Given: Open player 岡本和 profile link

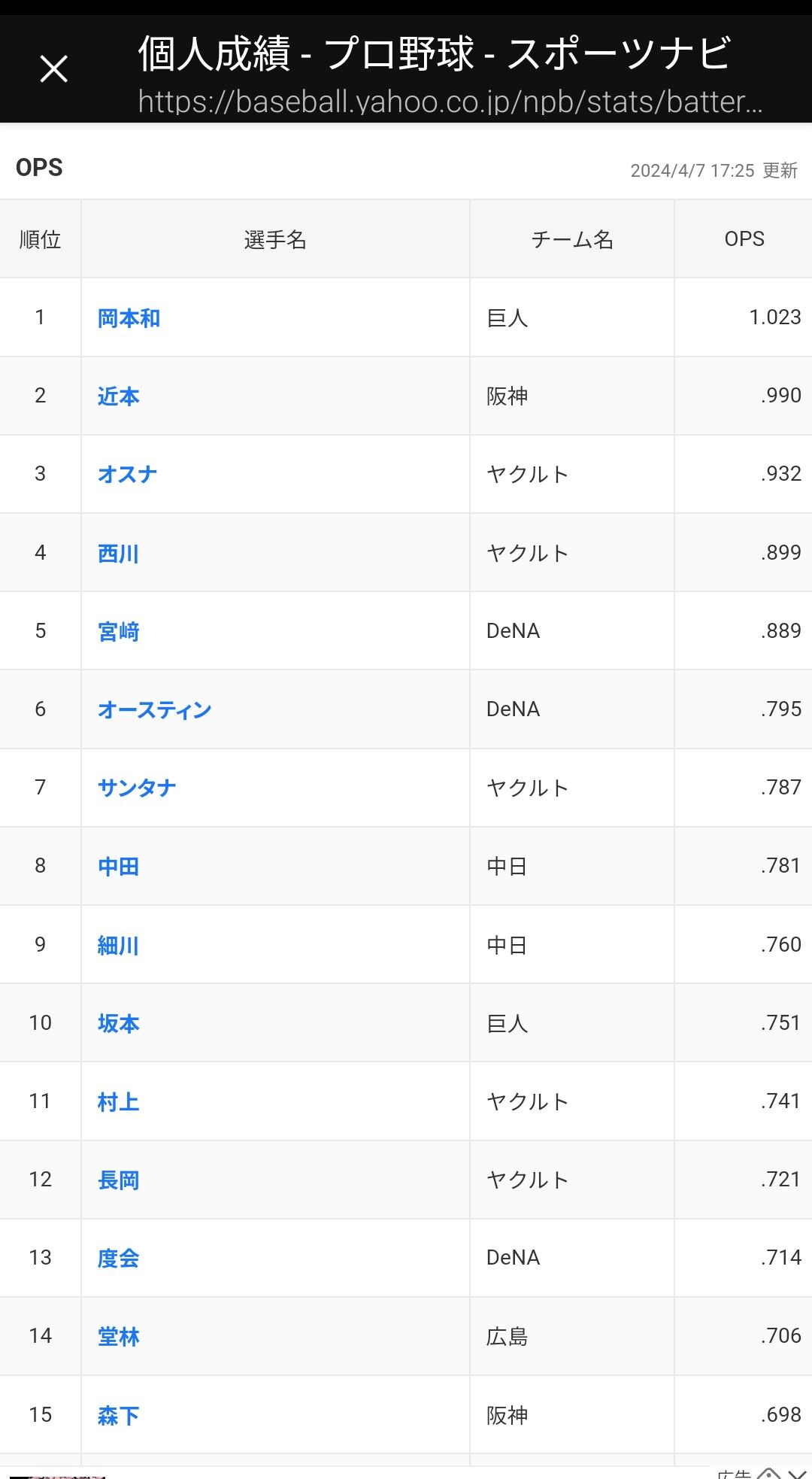Looking at the screenshot, I should tap(129, 318).
